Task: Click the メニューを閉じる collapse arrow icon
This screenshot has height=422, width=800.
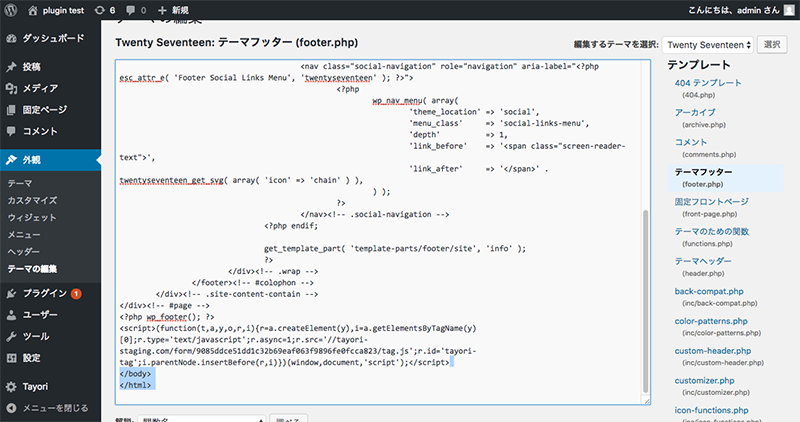Action: 11,408
